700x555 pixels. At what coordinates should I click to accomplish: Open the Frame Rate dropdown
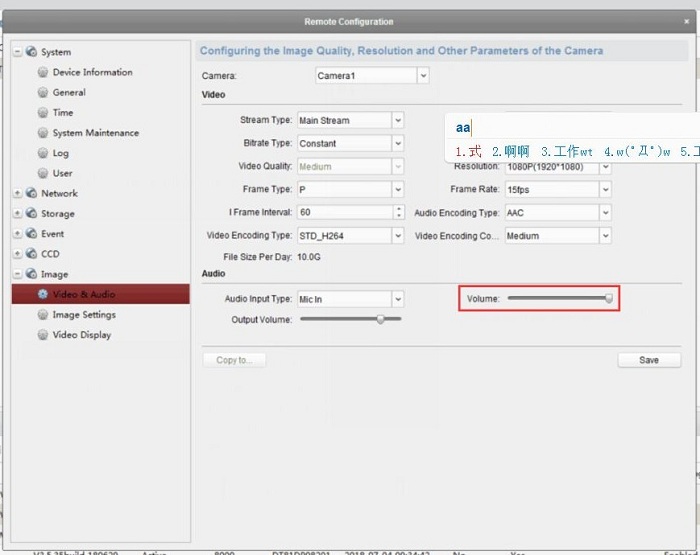[605, 189]
